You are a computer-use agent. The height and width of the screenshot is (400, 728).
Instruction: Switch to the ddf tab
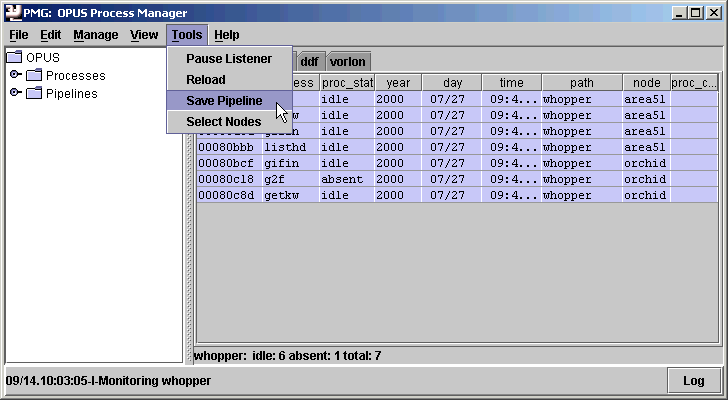click(x=309, y=62)
